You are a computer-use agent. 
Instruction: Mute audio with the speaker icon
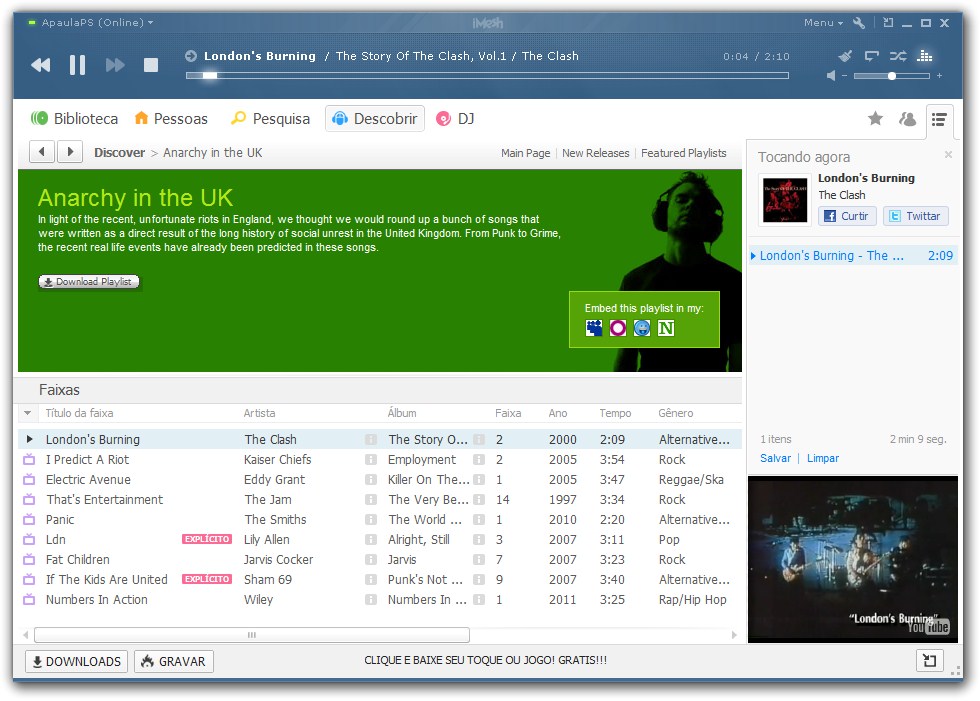point(831,76)
